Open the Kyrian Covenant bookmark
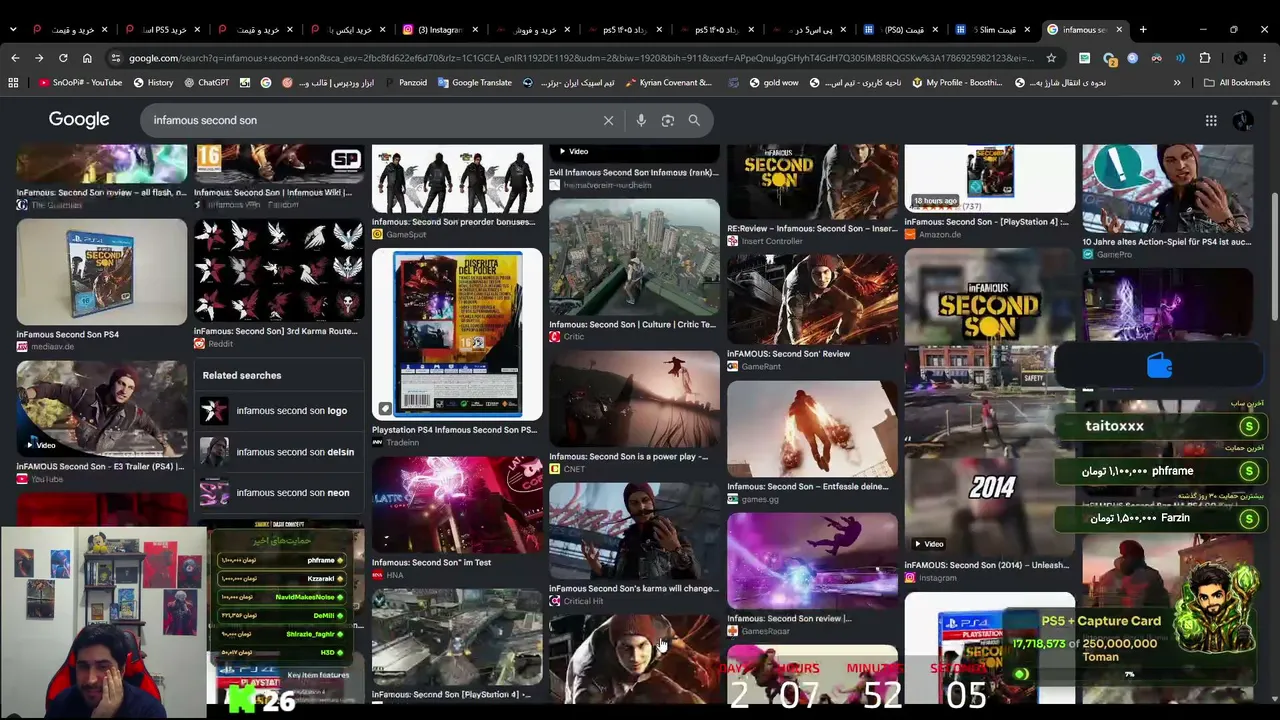1280x720 pixels. click(669, 83)
